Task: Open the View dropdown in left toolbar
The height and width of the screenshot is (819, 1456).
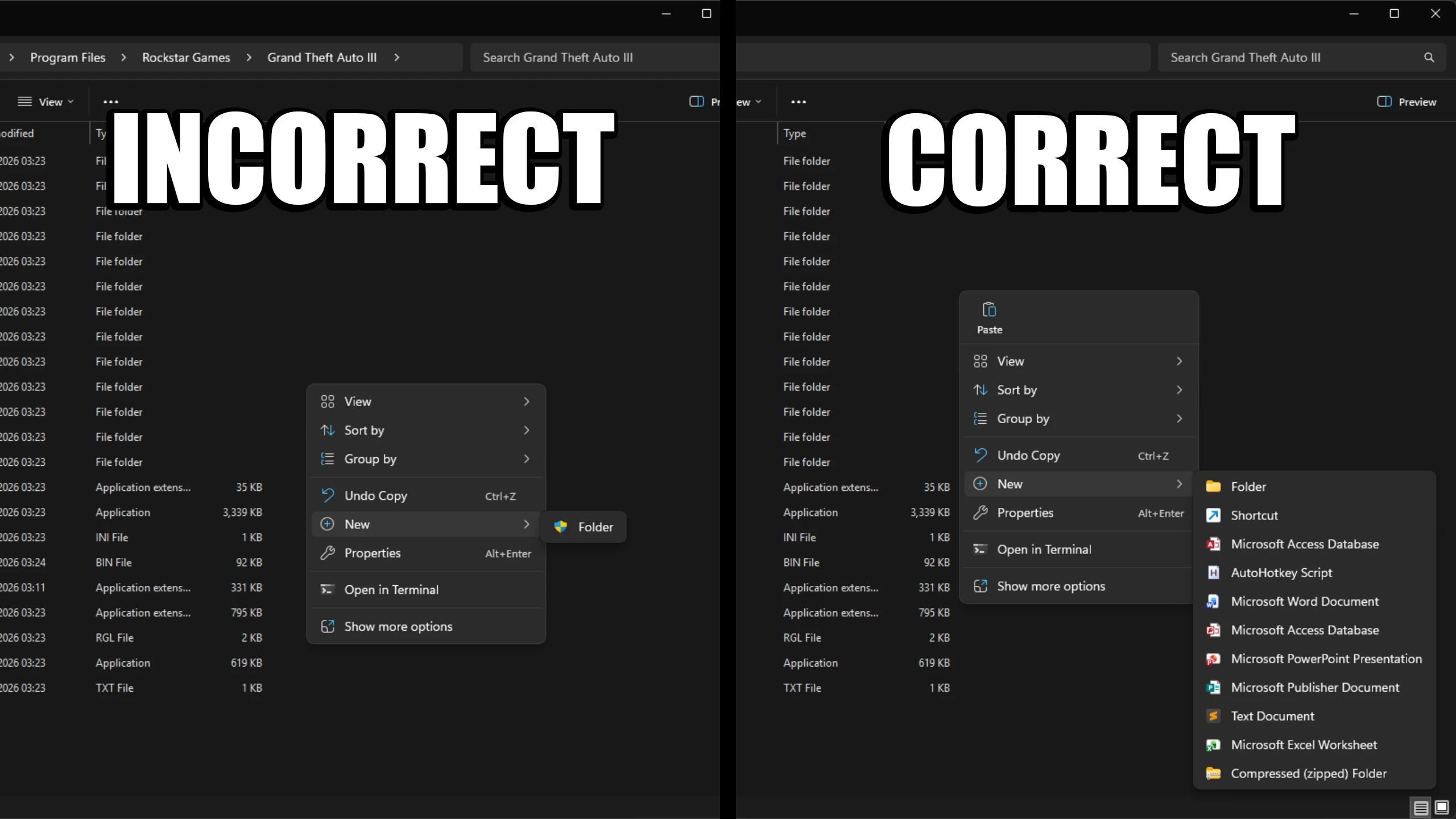Action: [45, 102]
